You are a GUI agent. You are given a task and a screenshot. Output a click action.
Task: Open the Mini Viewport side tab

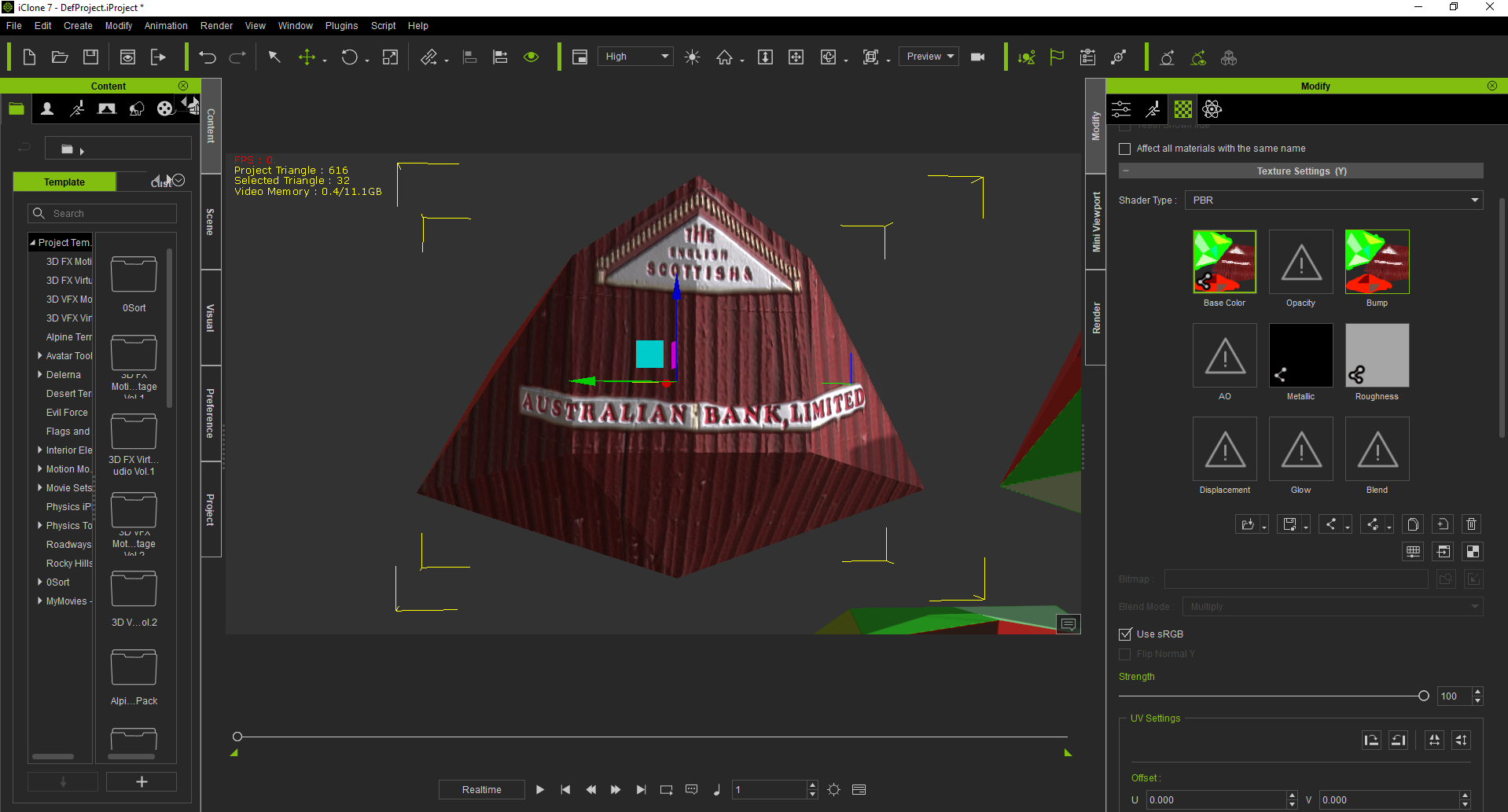[1096, 222]
